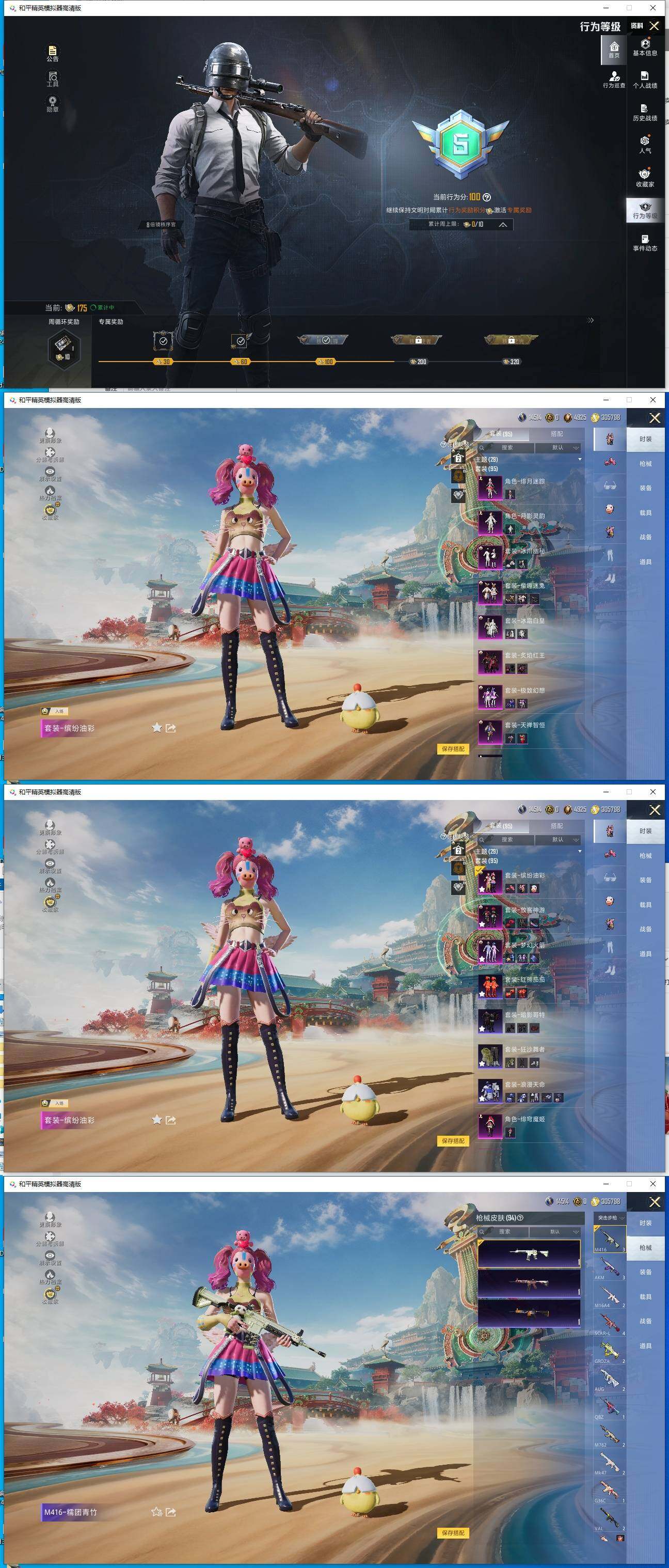Select the third orange M416 skin thumbnail
The height and width of the screenshot is (1568, 669).
529,1312
